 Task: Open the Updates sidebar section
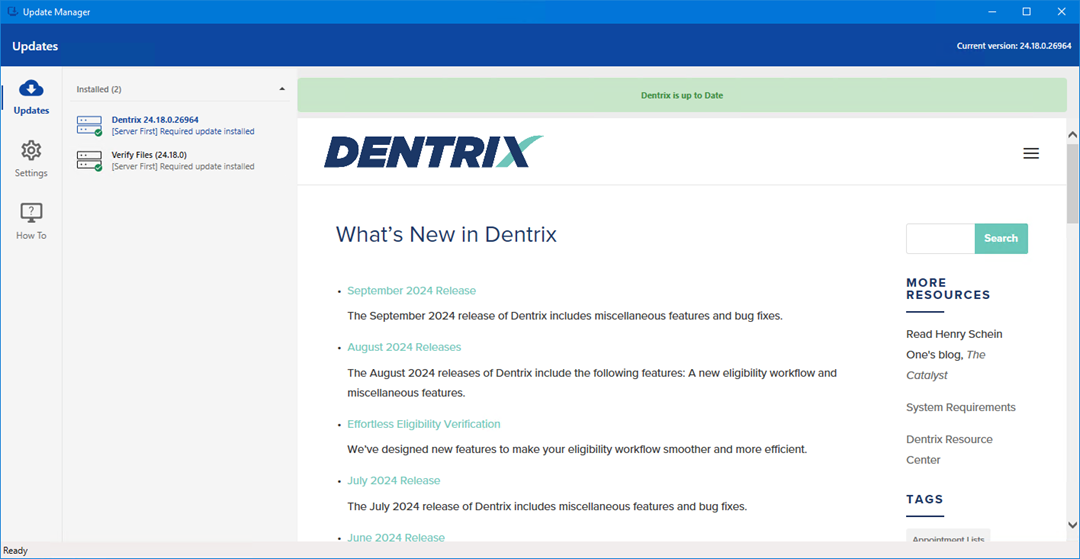click(31, 96)
